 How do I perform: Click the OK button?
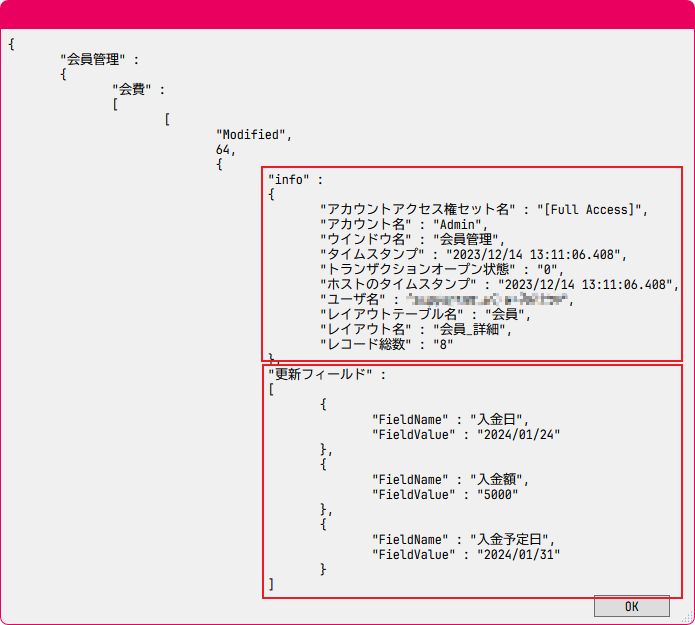[631, 606]
